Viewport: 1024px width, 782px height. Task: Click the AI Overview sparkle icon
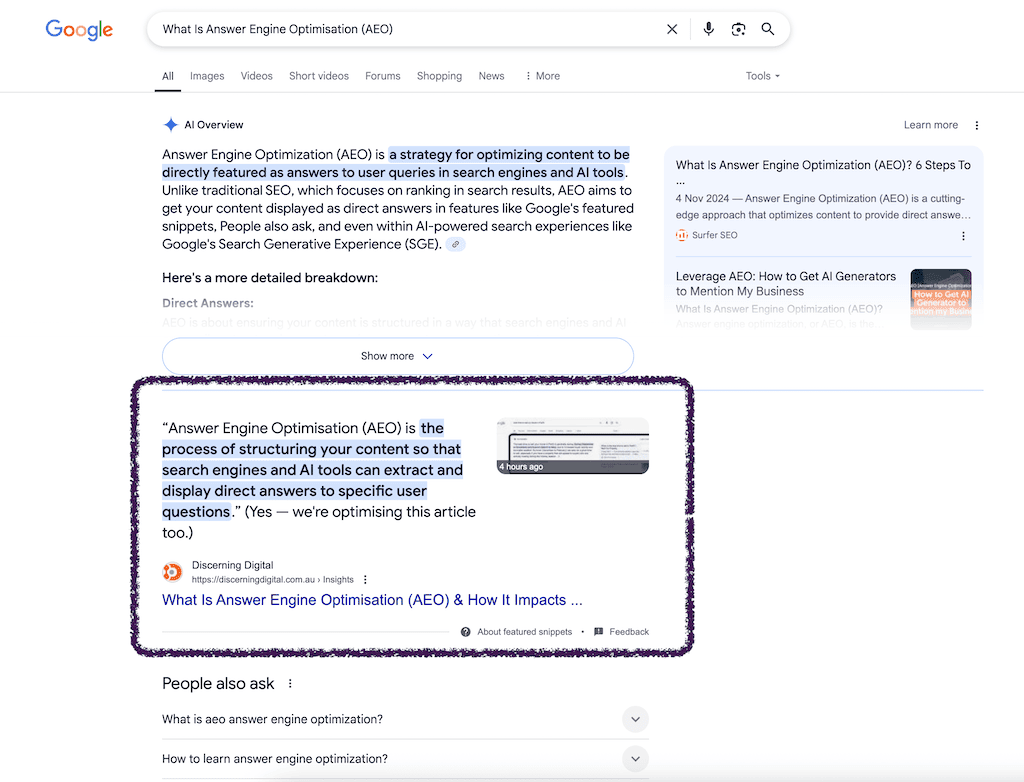(170, 125)
